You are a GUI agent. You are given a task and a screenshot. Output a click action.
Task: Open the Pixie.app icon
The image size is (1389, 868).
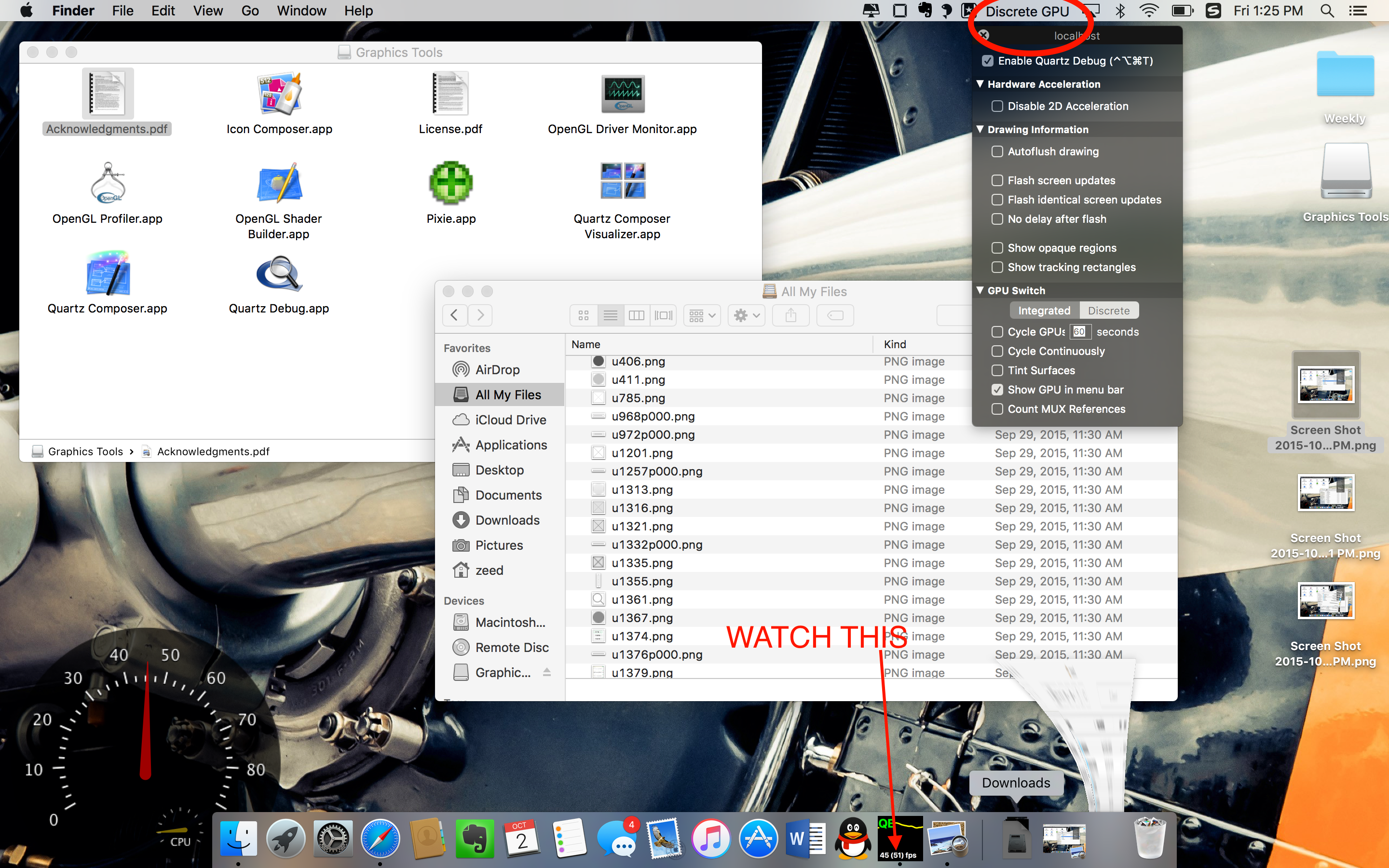(x=450, y=184)
